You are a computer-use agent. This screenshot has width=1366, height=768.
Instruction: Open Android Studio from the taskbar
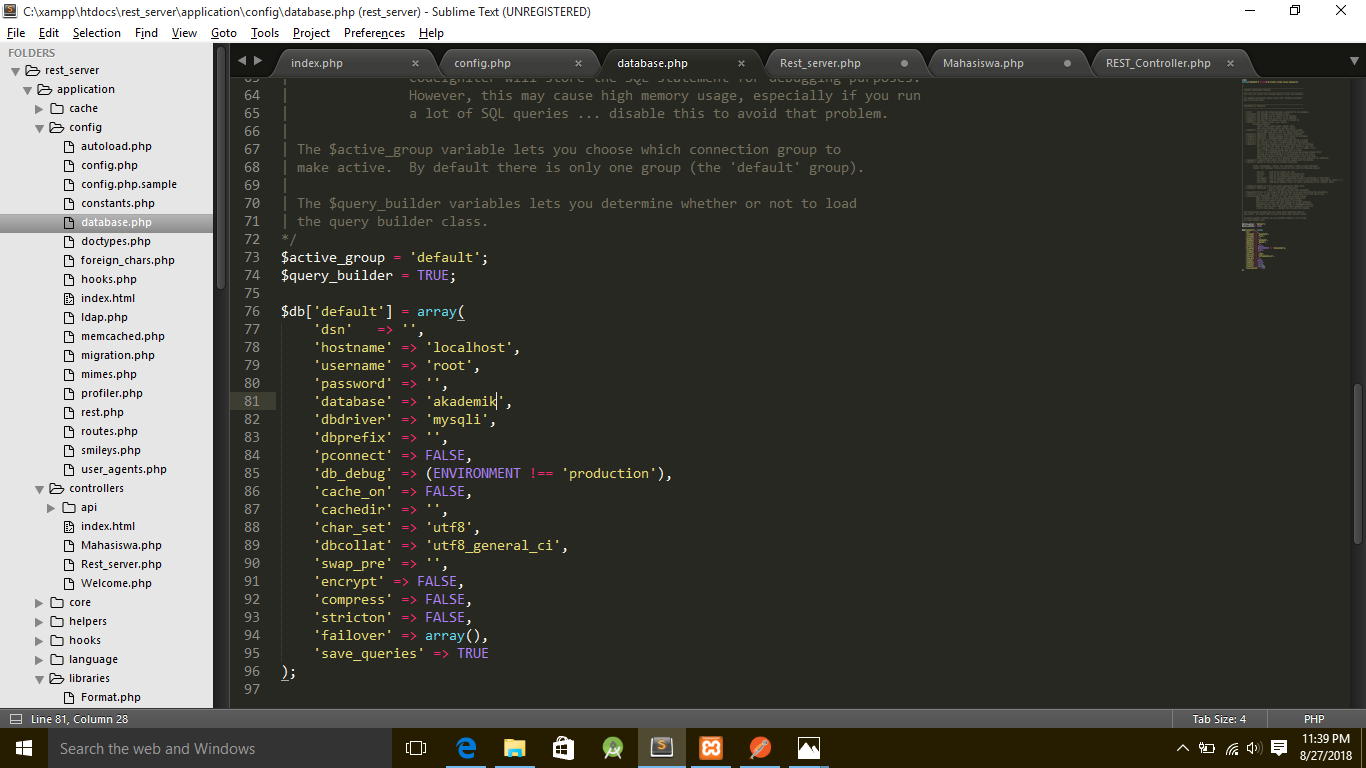point(613,747)
